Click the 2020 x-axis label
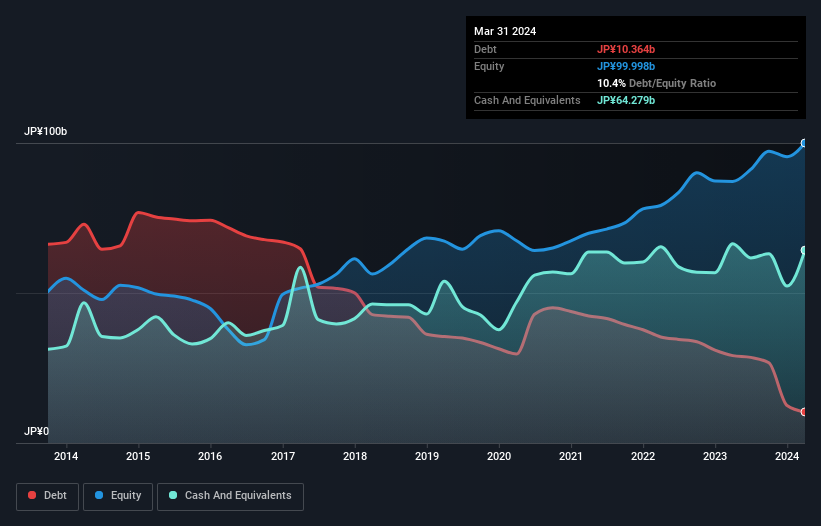This screenshot has width=821, height=526. (x=499, y=456)
